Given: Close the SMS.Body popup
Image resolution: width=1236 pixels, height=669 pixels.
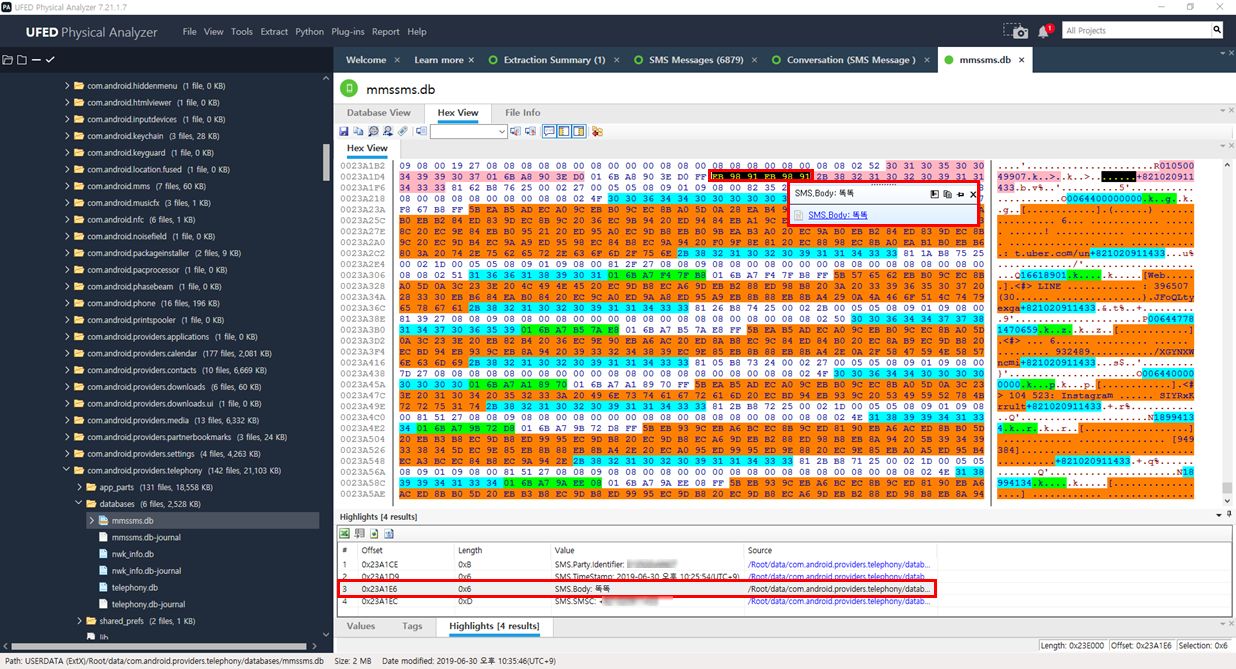Looking at the screenshot, I should coord(973,194).
